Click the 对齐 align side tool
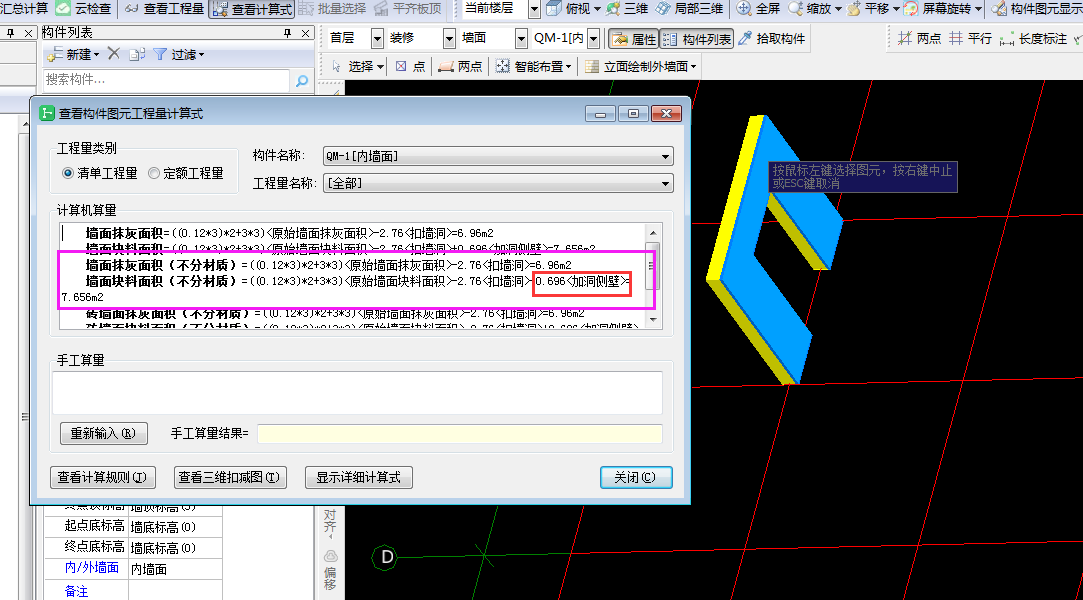 click(330, 524)
